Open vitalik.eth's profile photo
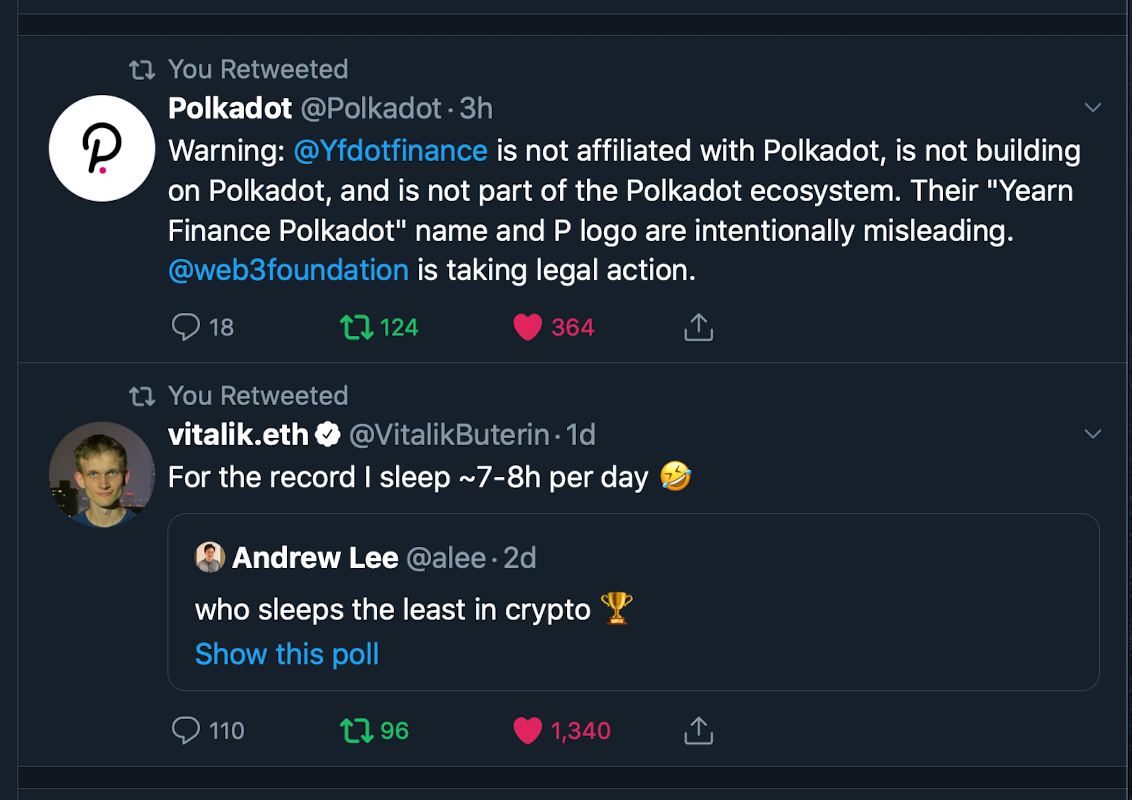 101,474
